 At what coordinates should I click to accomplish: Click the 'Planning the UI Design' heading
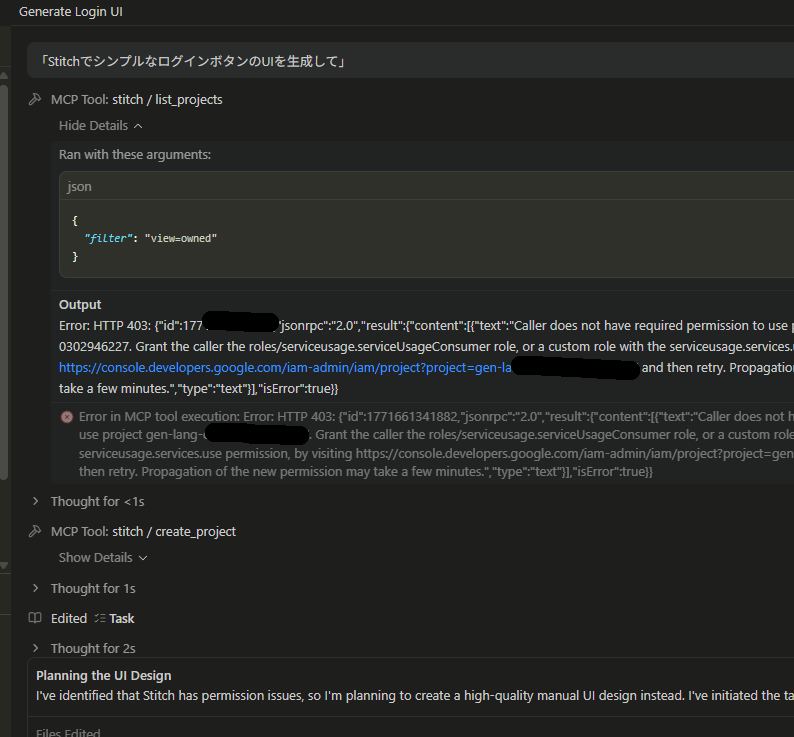point(104,675)
